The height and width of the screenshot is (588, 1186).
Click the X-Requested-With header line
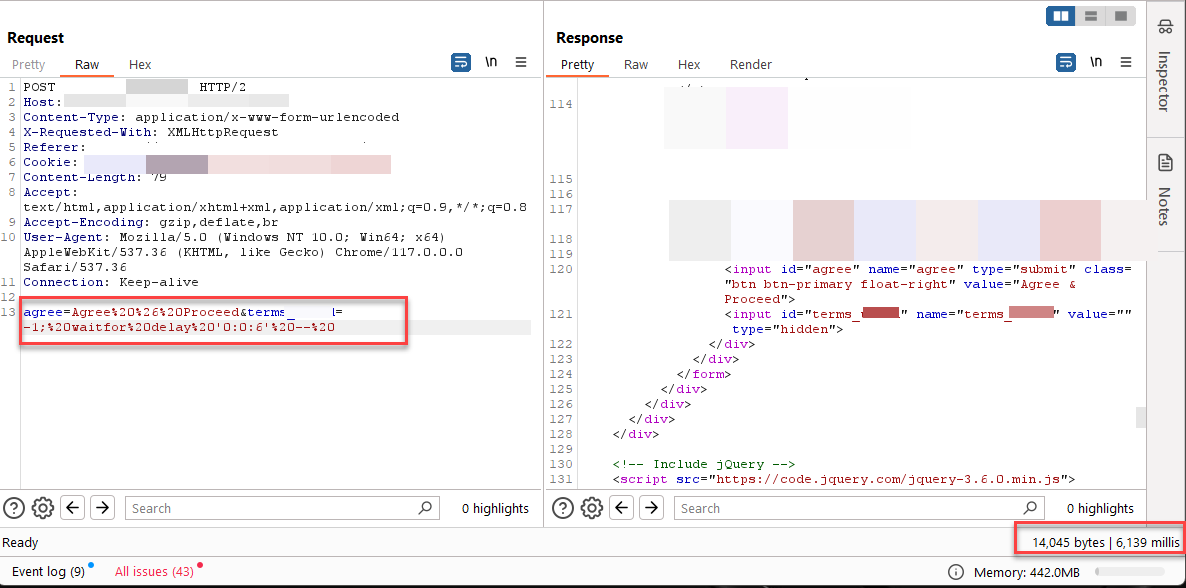(x=151, y=132)
